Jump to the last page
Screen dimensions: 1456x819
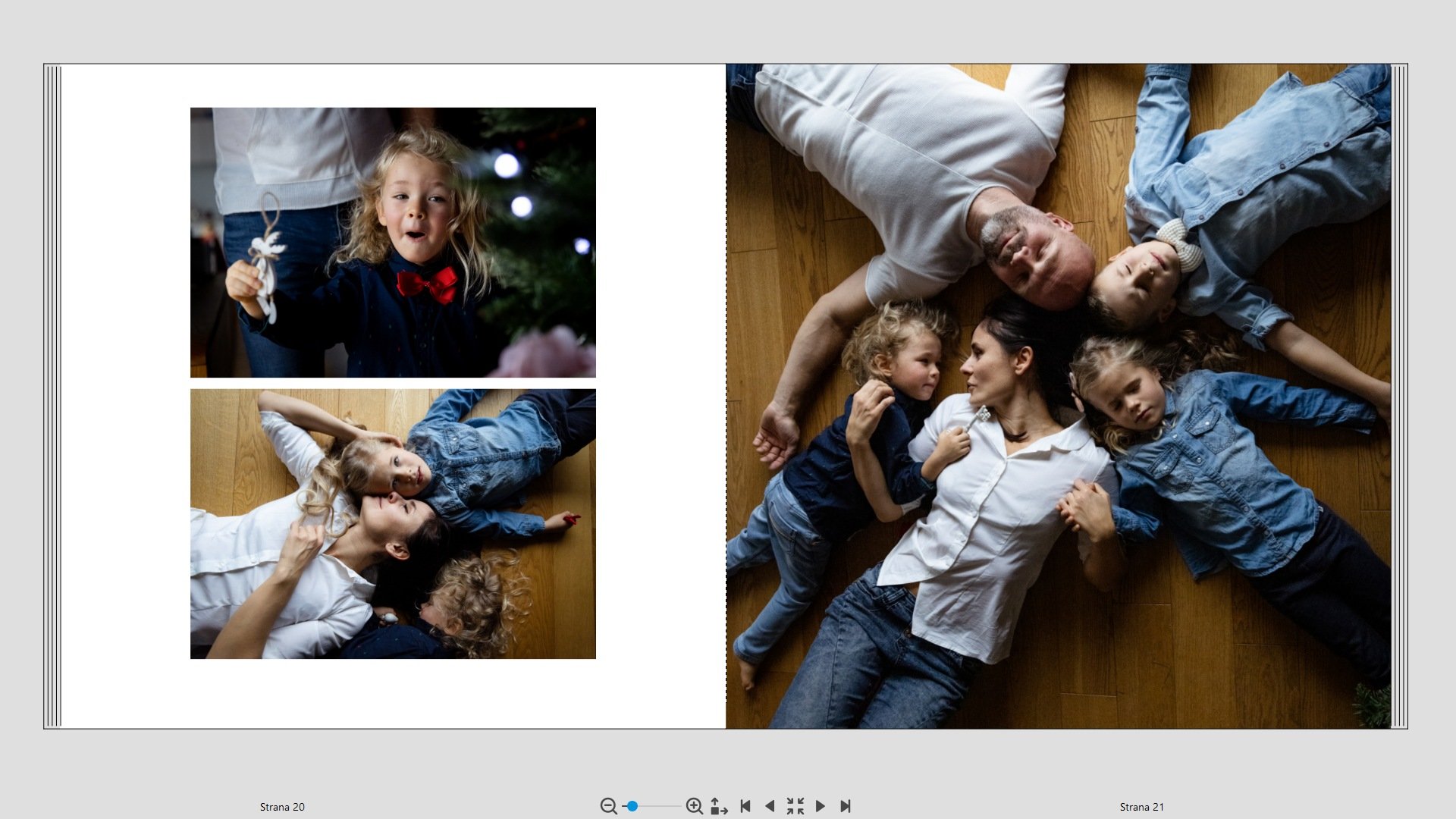[x=846, y=806]
